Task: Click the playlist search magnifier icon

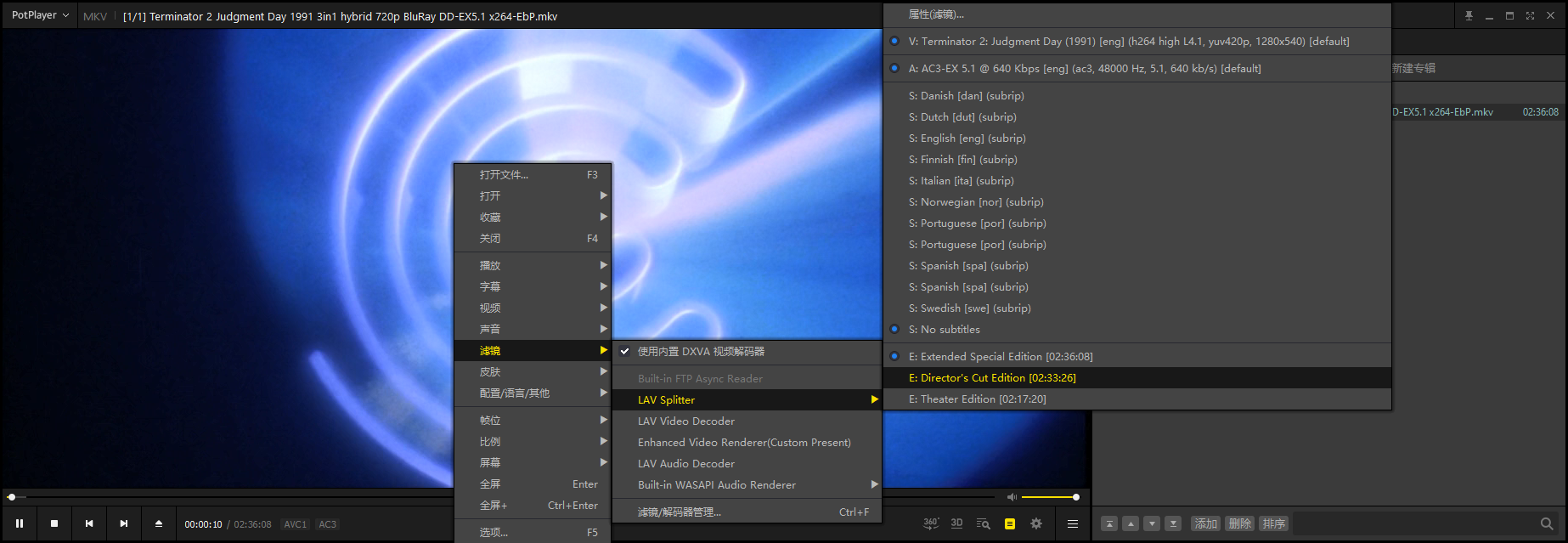Action: tap(1547, 523)
